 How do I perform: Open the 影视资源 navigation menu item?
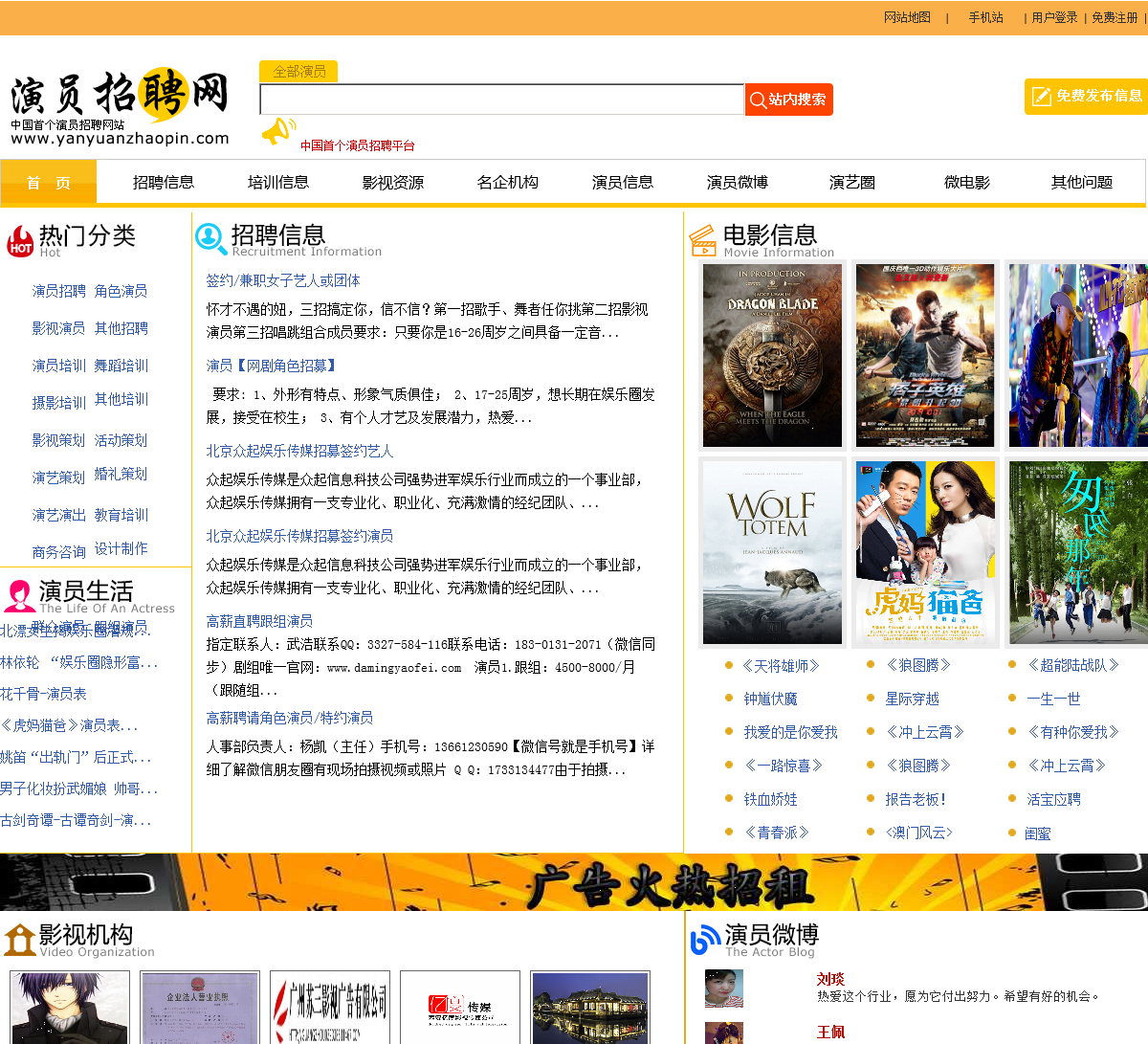click(x=393, y=182)
